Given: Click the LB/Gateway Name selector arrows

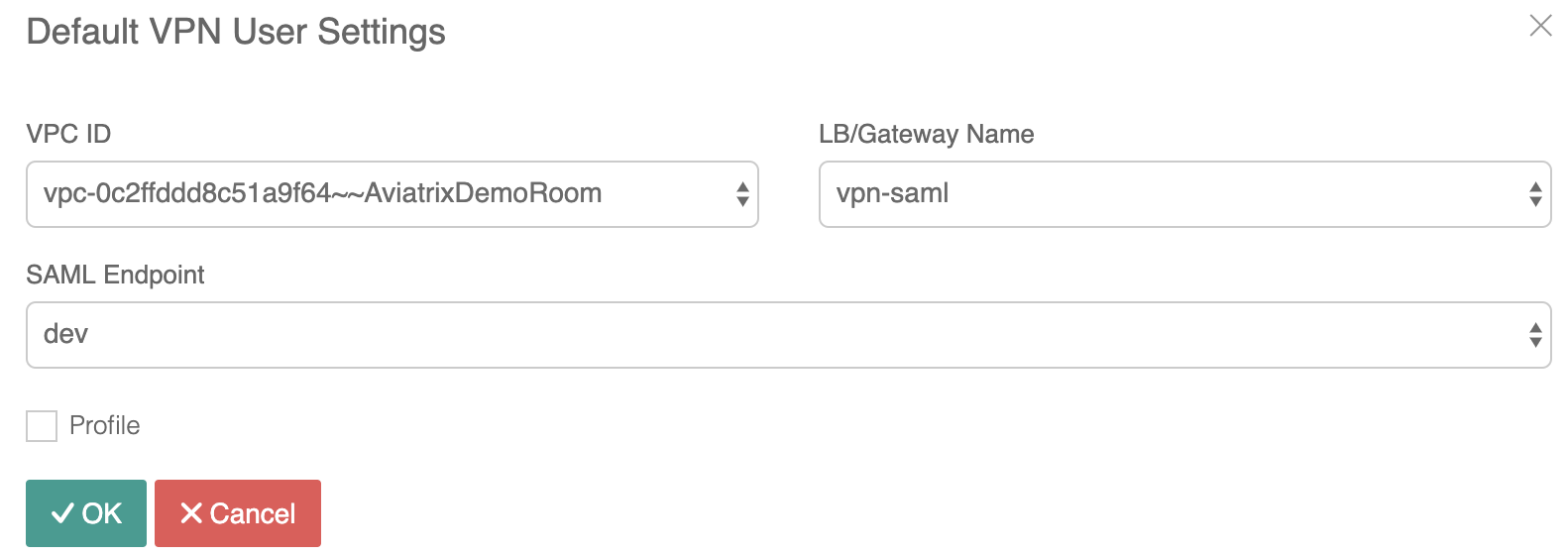Looking at the screenshot, I should click(x=1535, y=194).
